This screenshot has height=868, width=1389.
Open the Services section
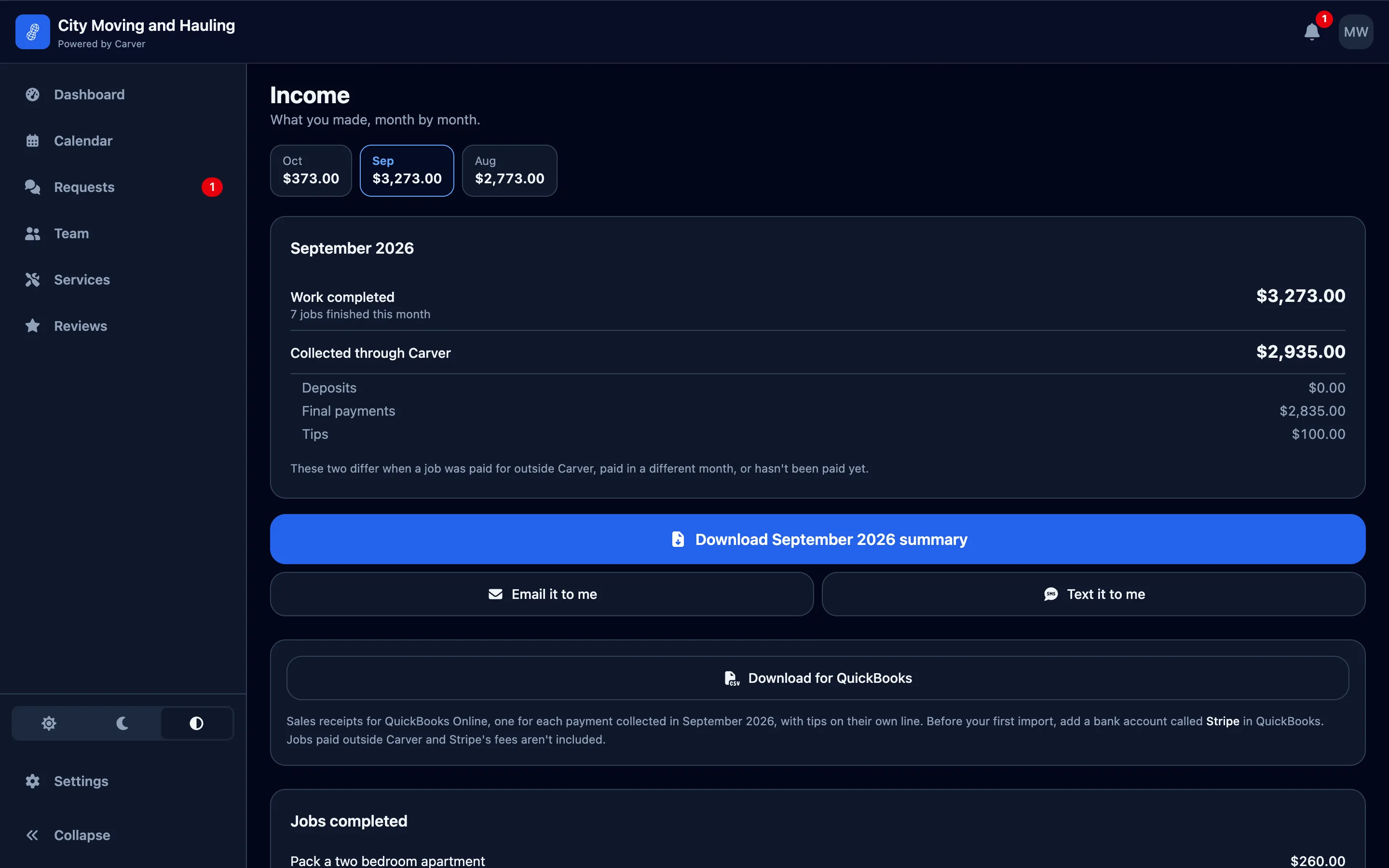(123, 280)
